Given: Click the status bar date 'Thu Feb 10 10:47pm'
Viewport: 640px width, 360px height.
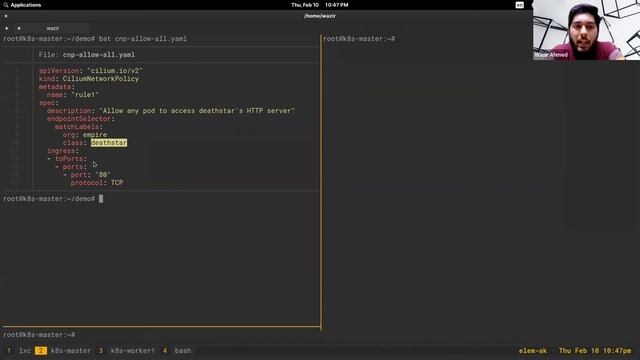Looking at the screenshot, I should pos(595,351).
